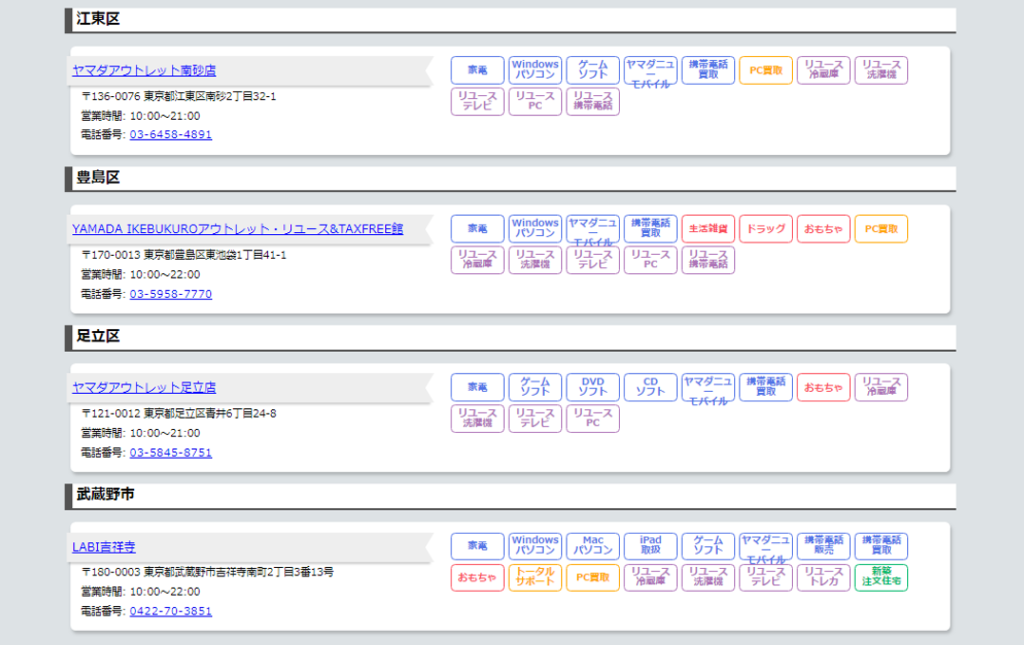Select DVDソフト tag for 足立店
The width and height of the screenshot is (1024, 645).
point(593,387)
